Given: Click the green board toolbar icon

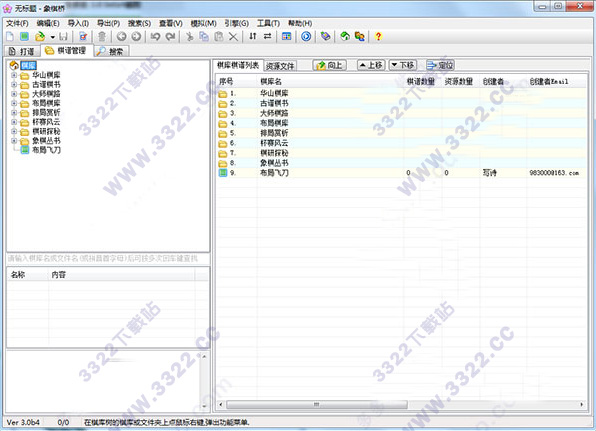Looking at the screenshot, I should (x=24, y=36).
